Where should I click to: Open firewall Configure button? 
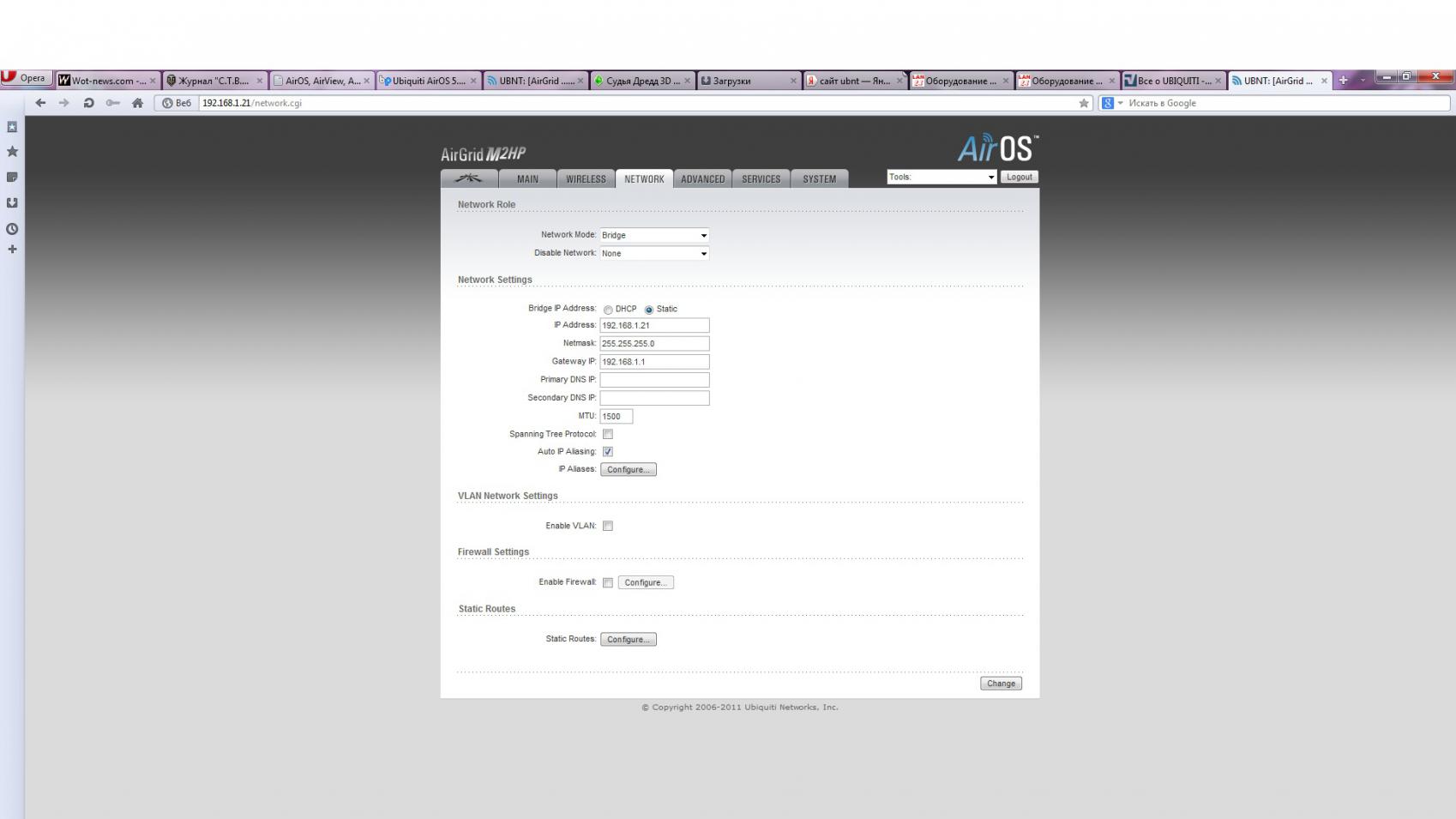click(646, 582)
